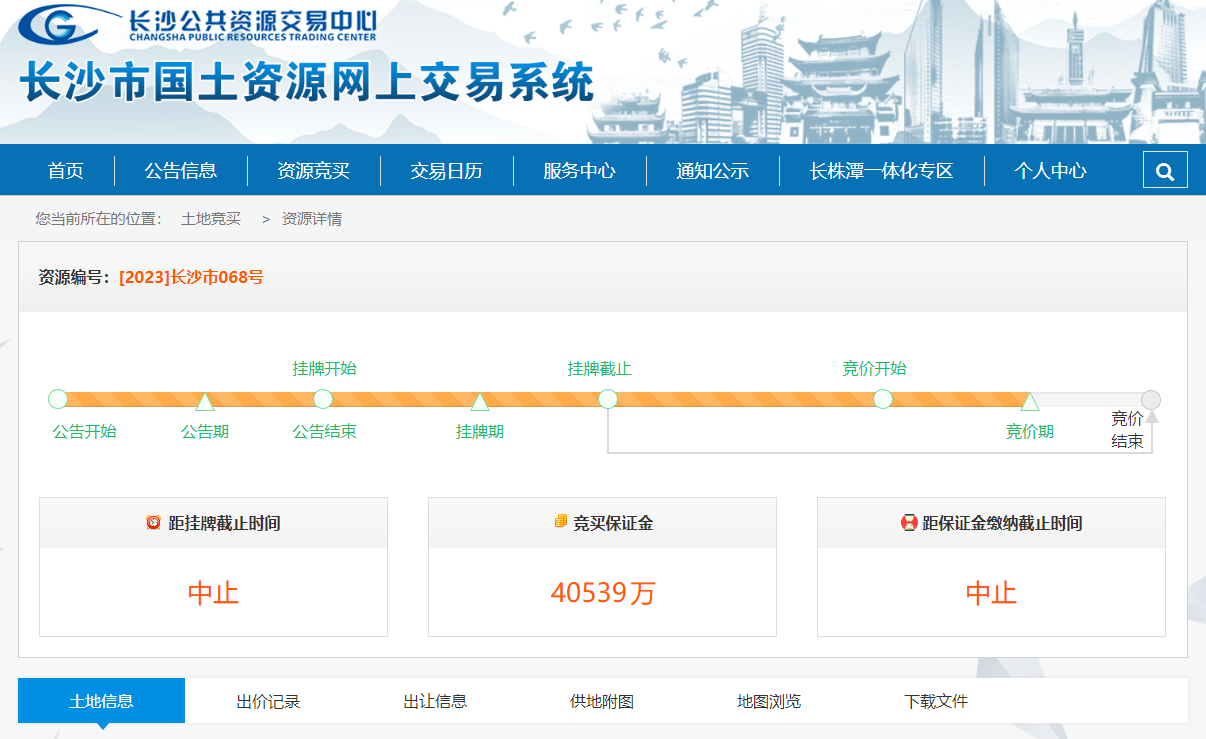Click the 公告期 triangle marker
The height and width of the screenshot is (739, 1206).
[x=205, y=402]
